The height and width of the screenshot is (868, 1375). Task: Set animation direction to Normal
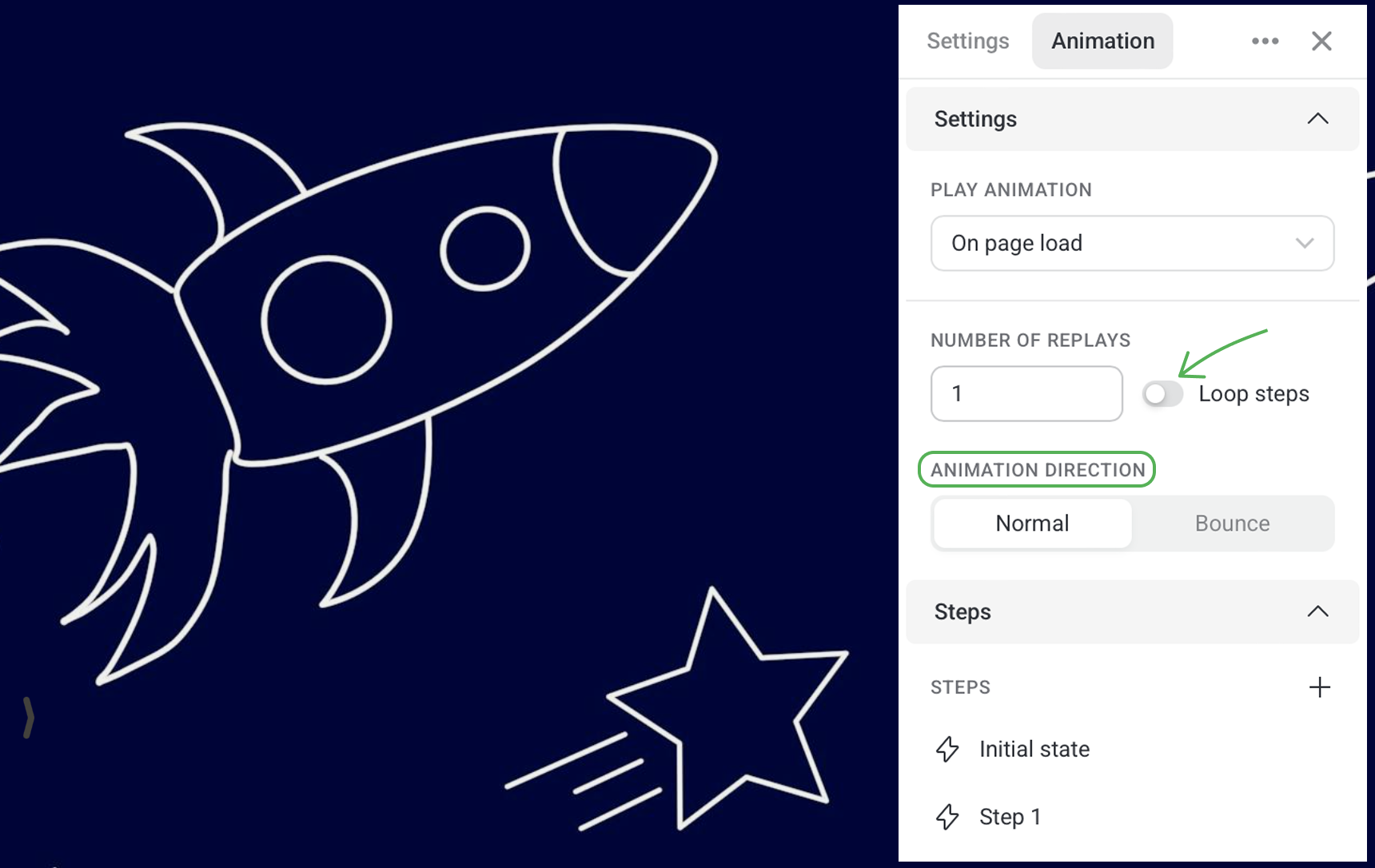point(1032,524)
